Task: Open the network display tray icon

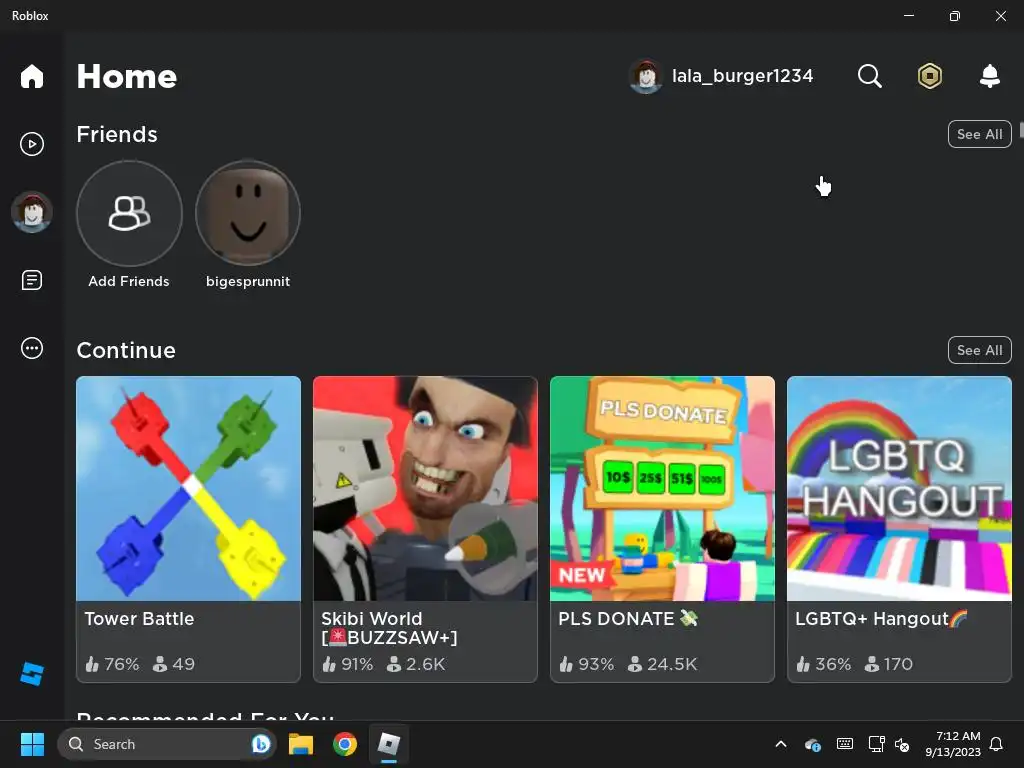Action: [876, 744]
